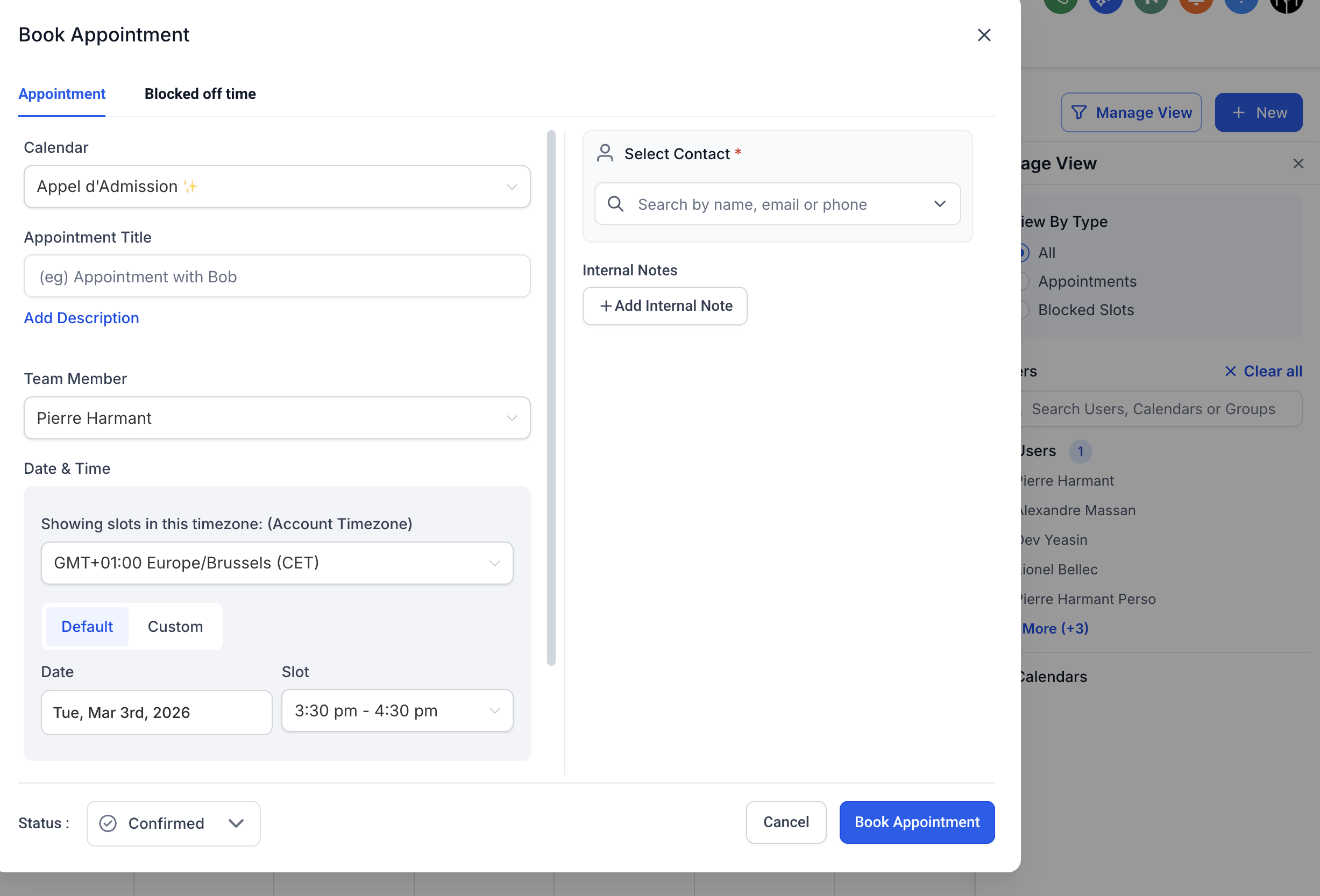Open the timezone dropdown Europe/Brussels
1320x896 pixels.
(x=277, y=563)
